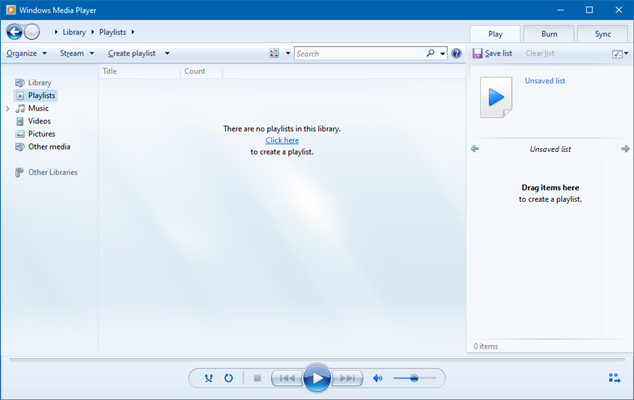Switch to the Sync tab
This screenshot has height=400, width=634.
pos(602,34)
